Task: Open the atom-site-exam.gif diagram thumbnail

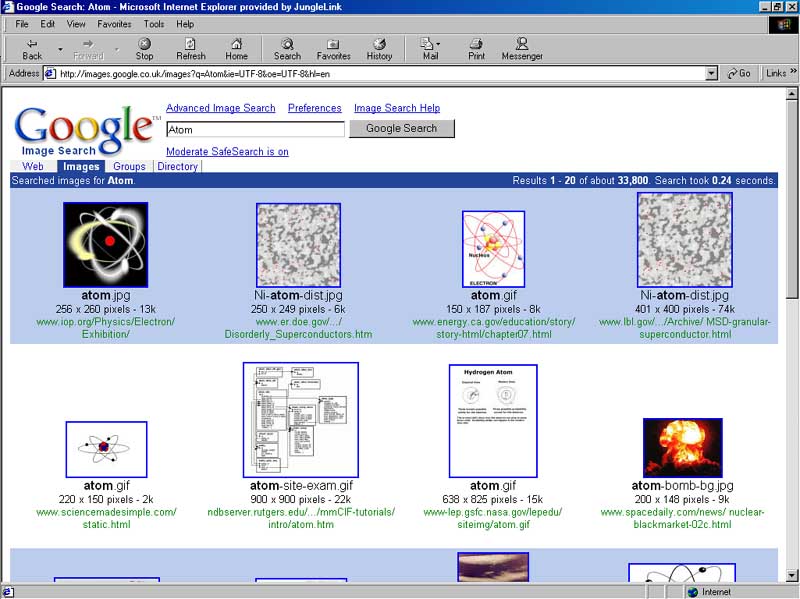Action: 301,420
